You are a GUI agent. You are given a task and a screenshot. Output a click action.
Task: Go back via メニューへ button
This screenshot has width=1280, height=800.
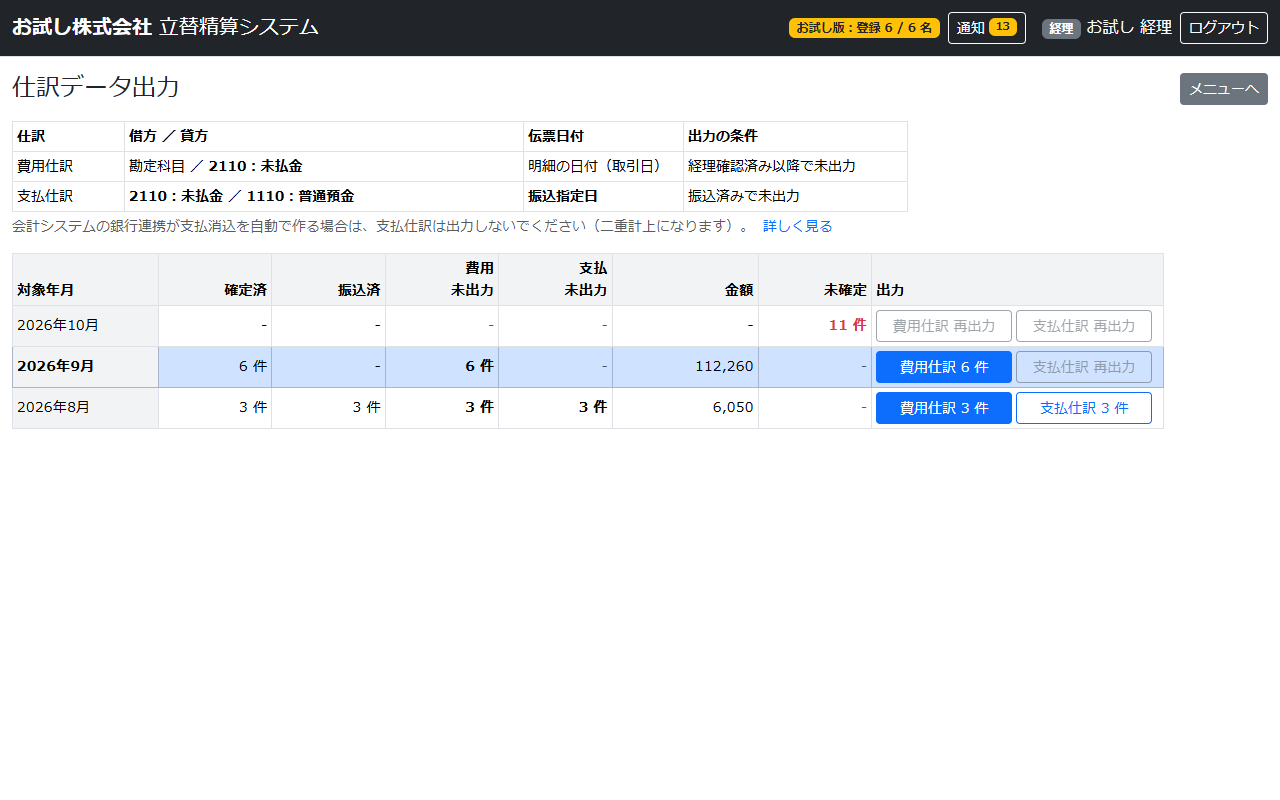1223,89
